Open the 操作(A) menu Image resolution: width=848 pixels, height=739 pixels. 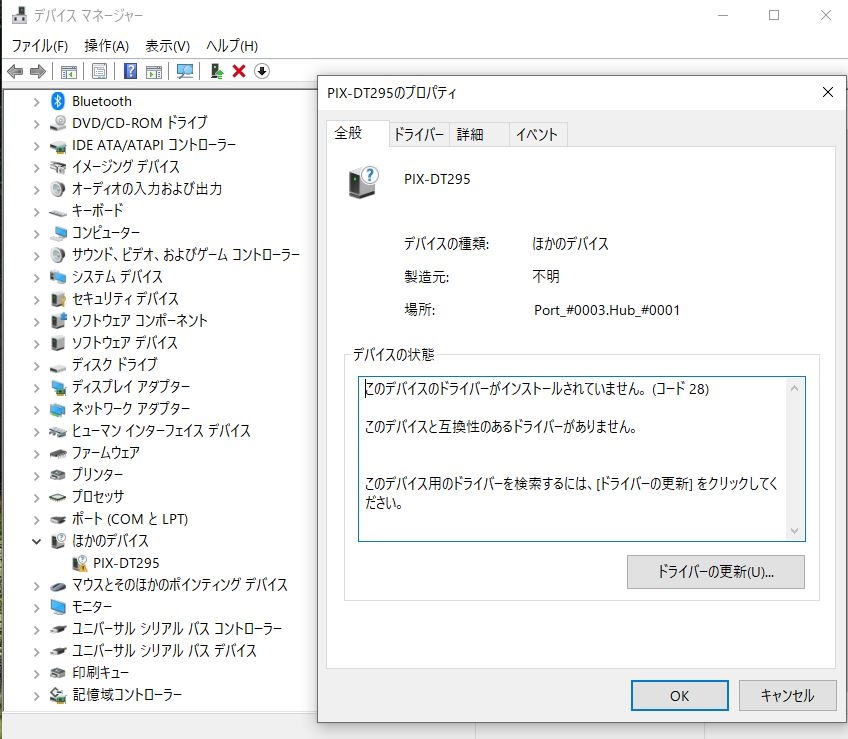pos(107,46)
